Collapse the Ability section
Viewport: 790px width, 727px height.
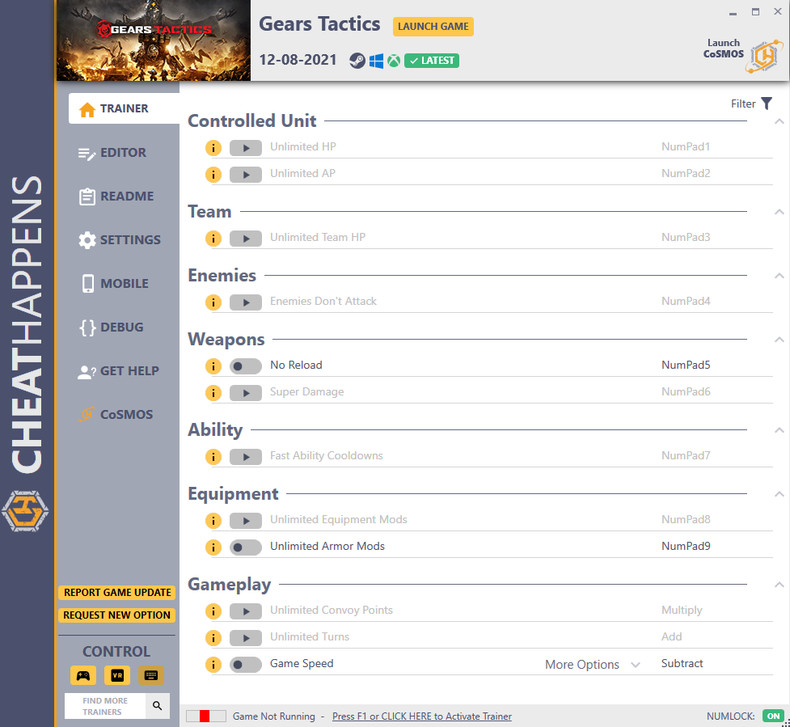779,430
